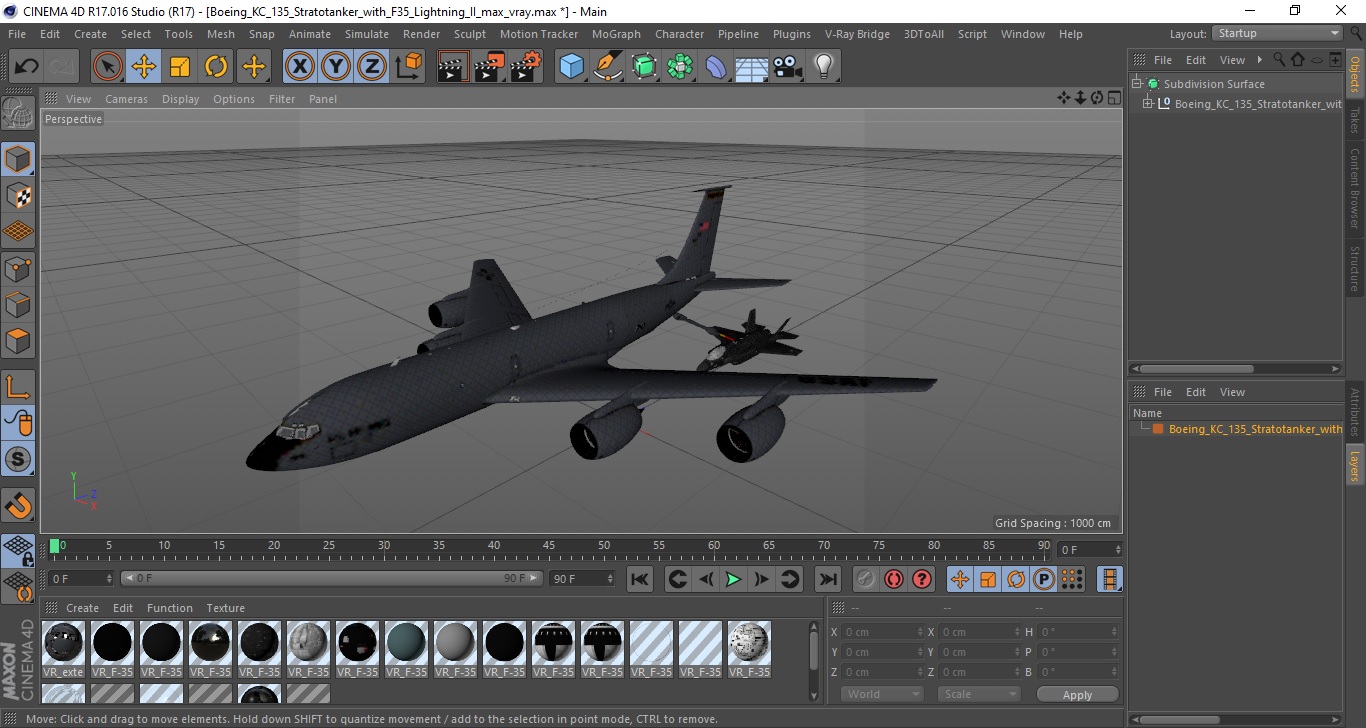Switch to Edges mode

coord(18,304)
